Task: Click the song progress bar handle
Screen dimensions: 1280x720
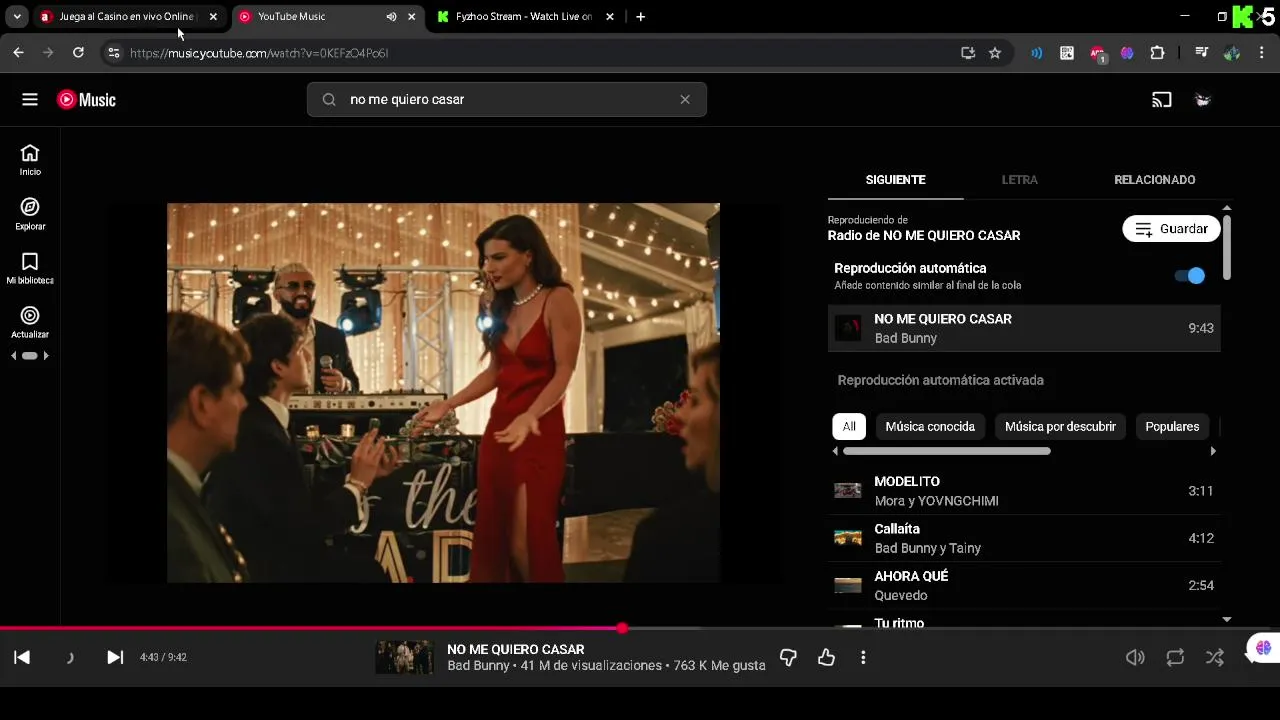Action: click(622, 628)
